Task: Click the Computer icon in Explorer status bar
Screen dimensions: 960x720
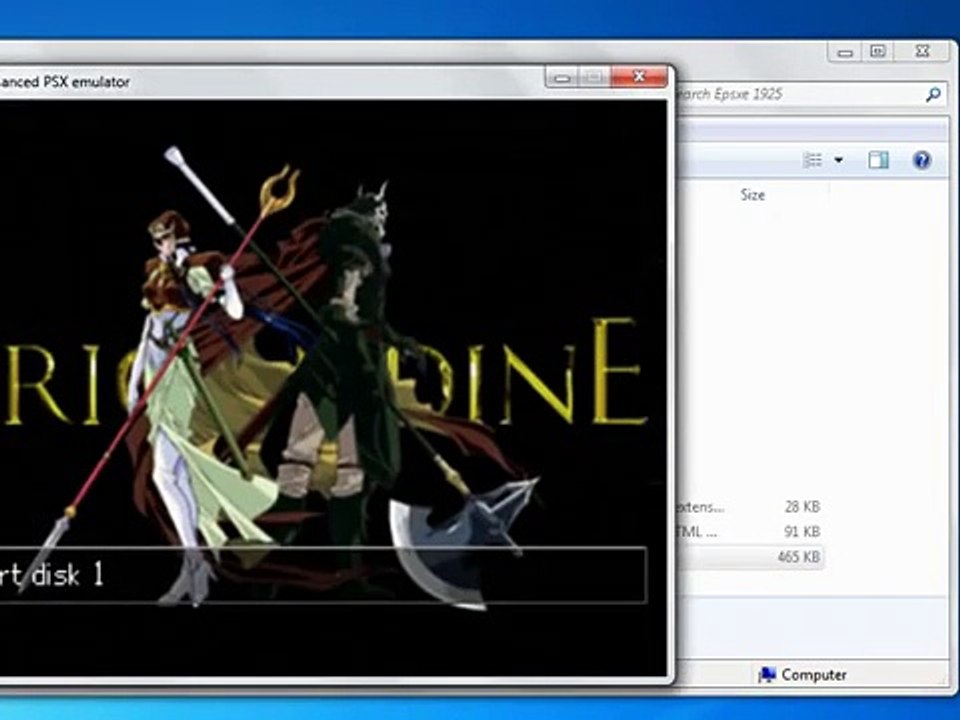Action: [767, 675]
